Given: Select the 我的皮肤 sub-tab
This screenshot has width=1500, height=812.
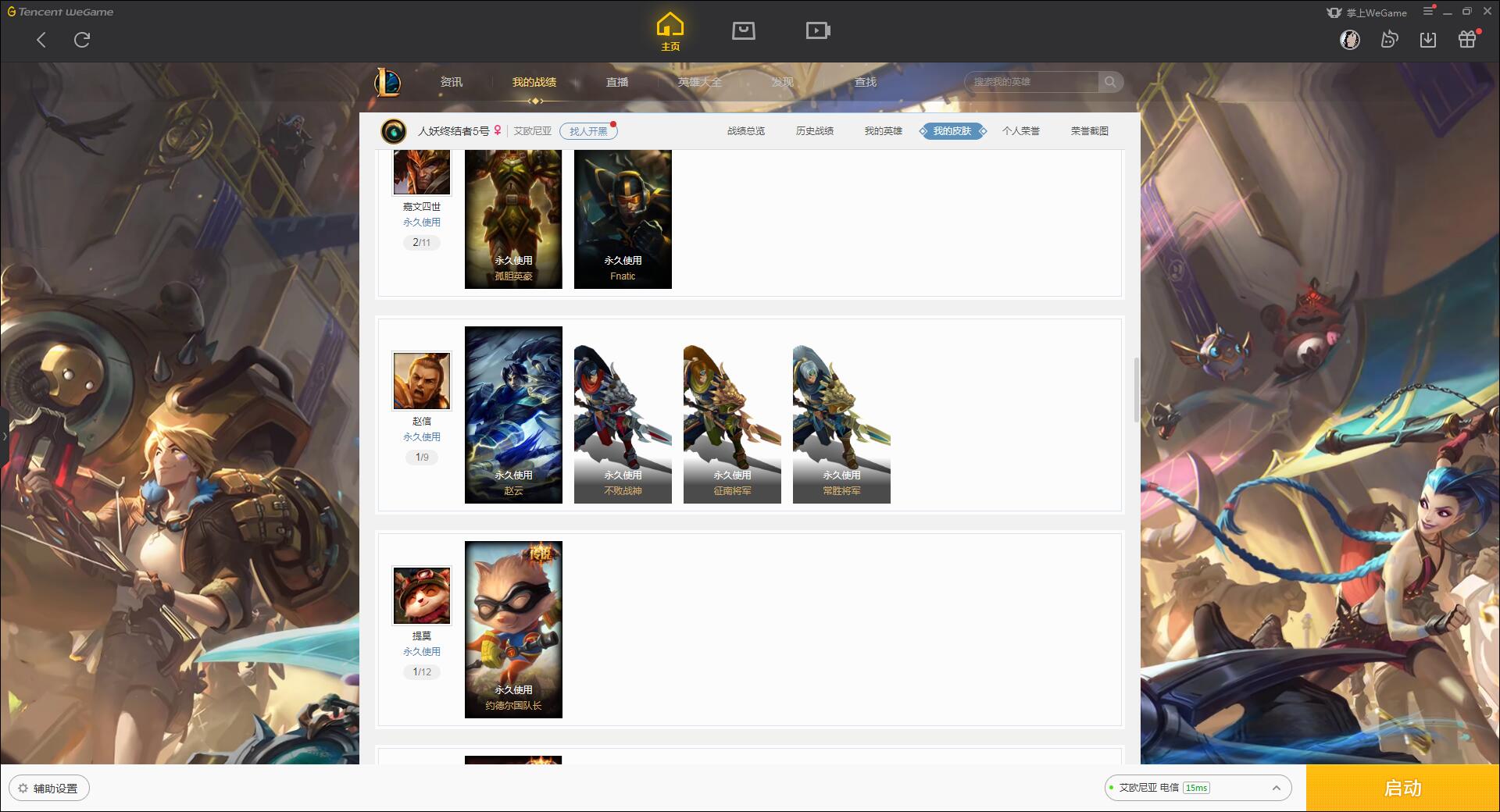Looking at the screenshot, I should coord(952,131).
